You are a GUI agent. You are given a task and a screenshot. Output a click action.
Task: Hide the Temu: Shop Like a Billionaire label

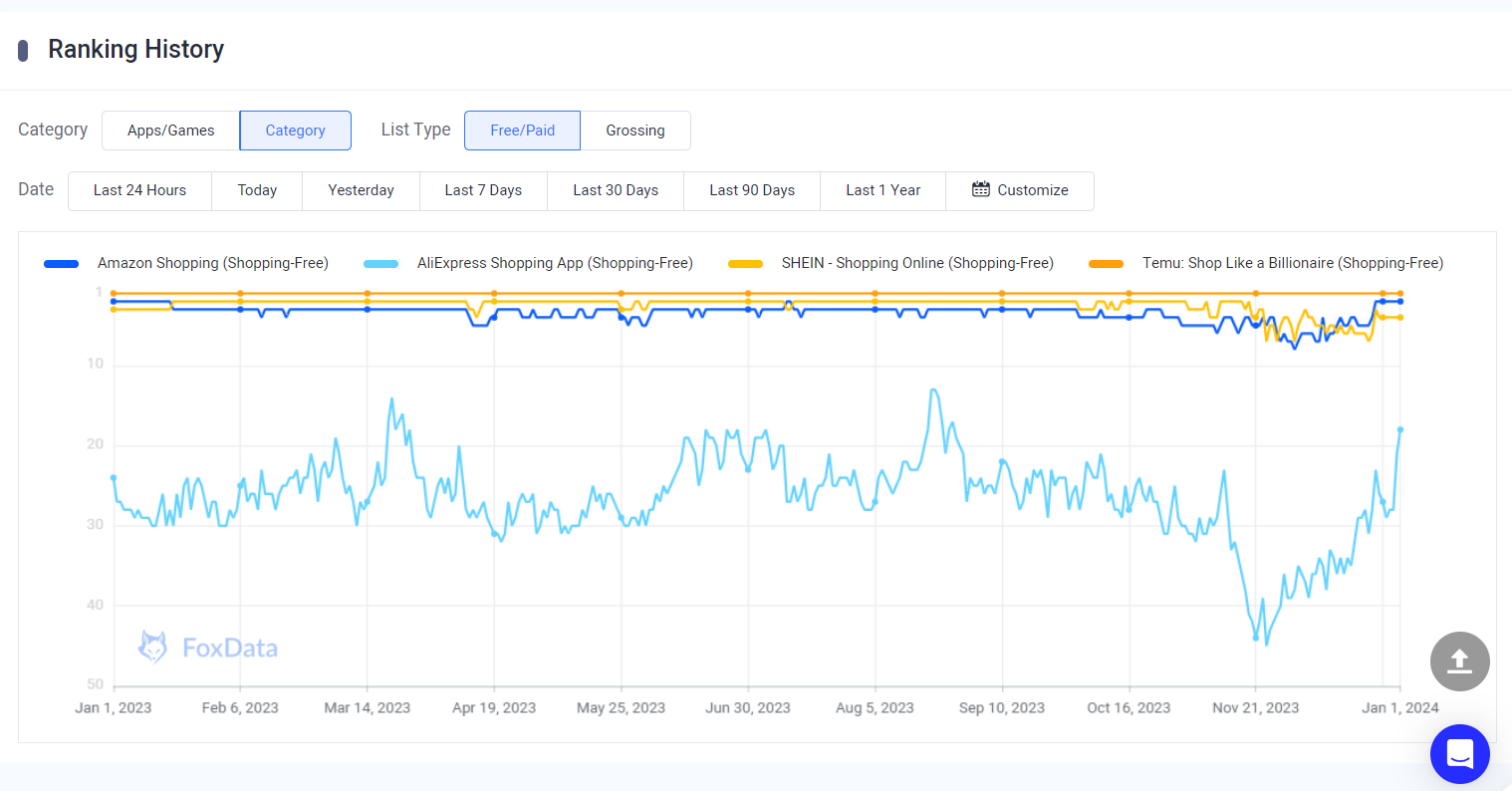[1293, 263]
